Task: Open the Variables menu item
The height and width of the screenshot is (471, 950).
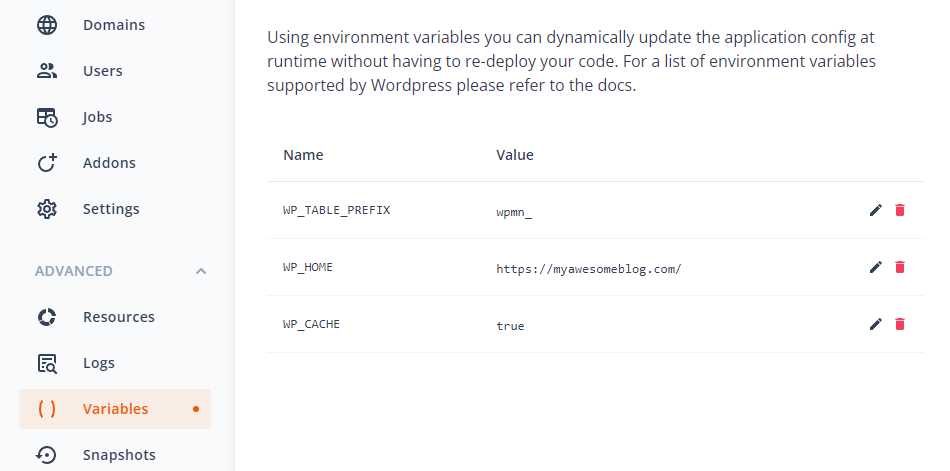Action: pyautogui.click(x=115, y=409)
